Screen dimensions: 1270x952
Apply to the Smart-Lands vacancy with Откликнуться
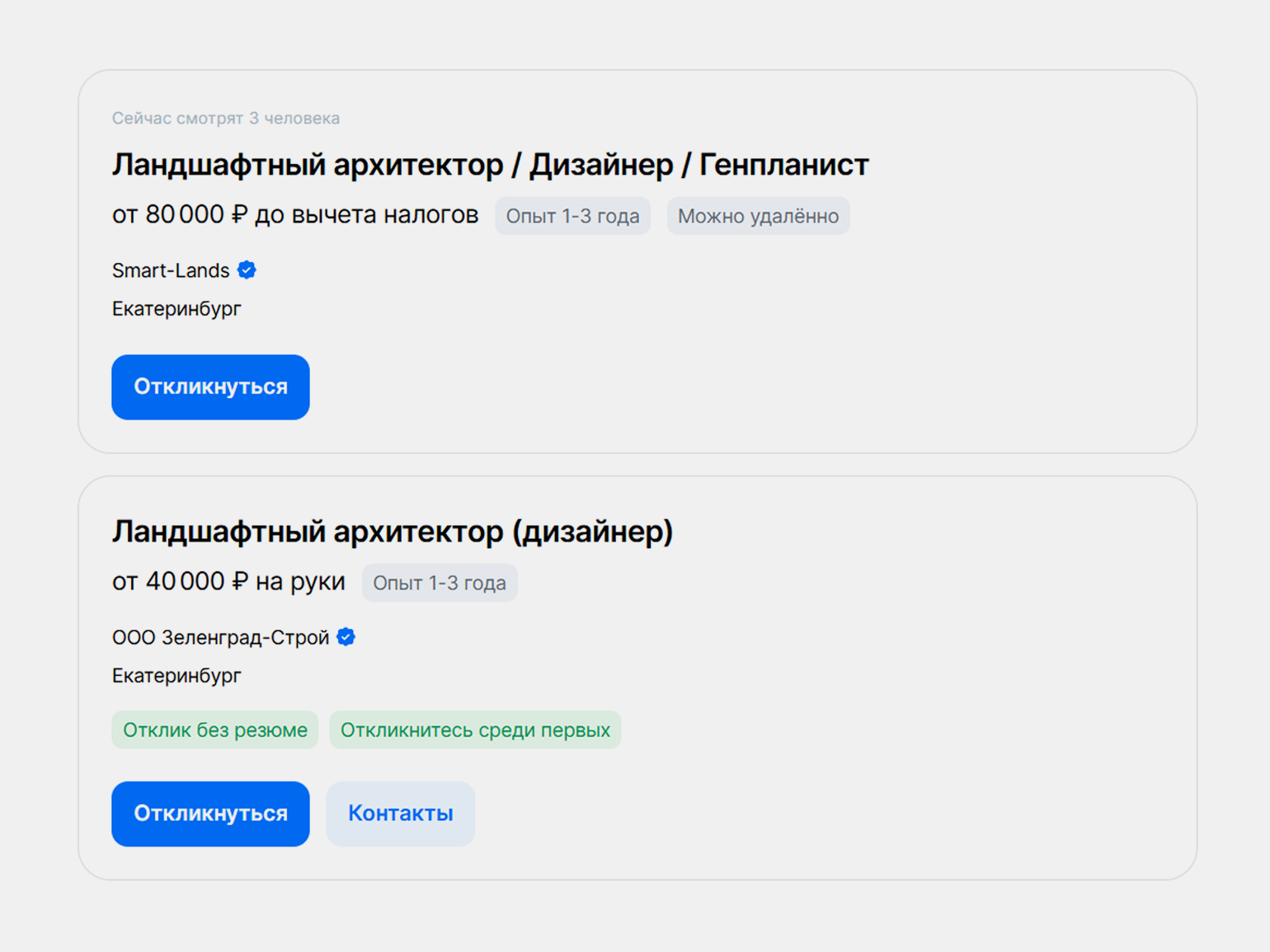pyautogui.click(x=210, y=387)
